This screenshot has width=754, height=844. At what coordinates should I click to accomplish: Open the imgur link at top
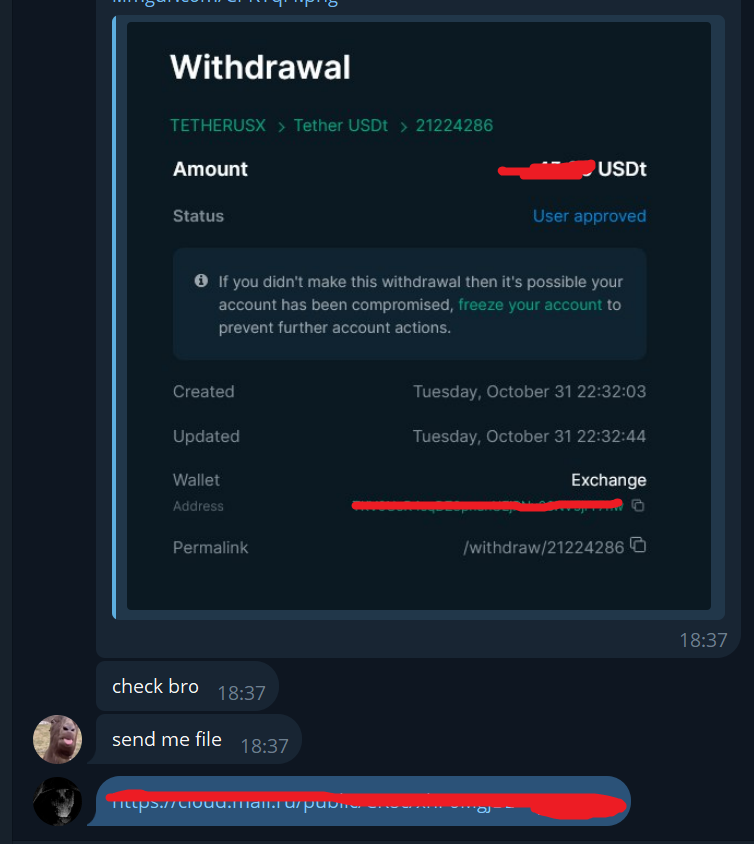[x=225, y=3]
